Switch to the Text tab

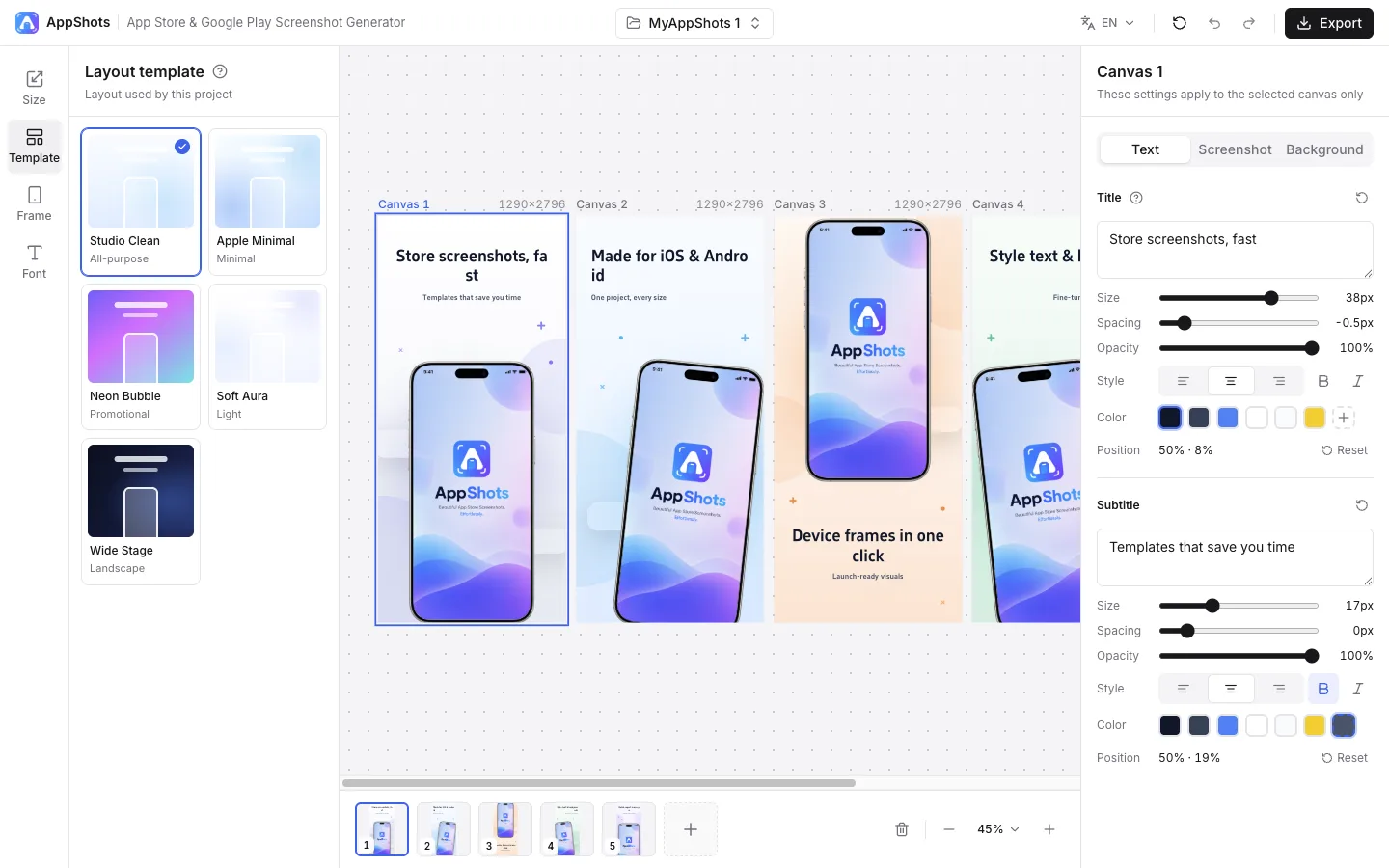pyautogui.click(x=1145, y=149)
